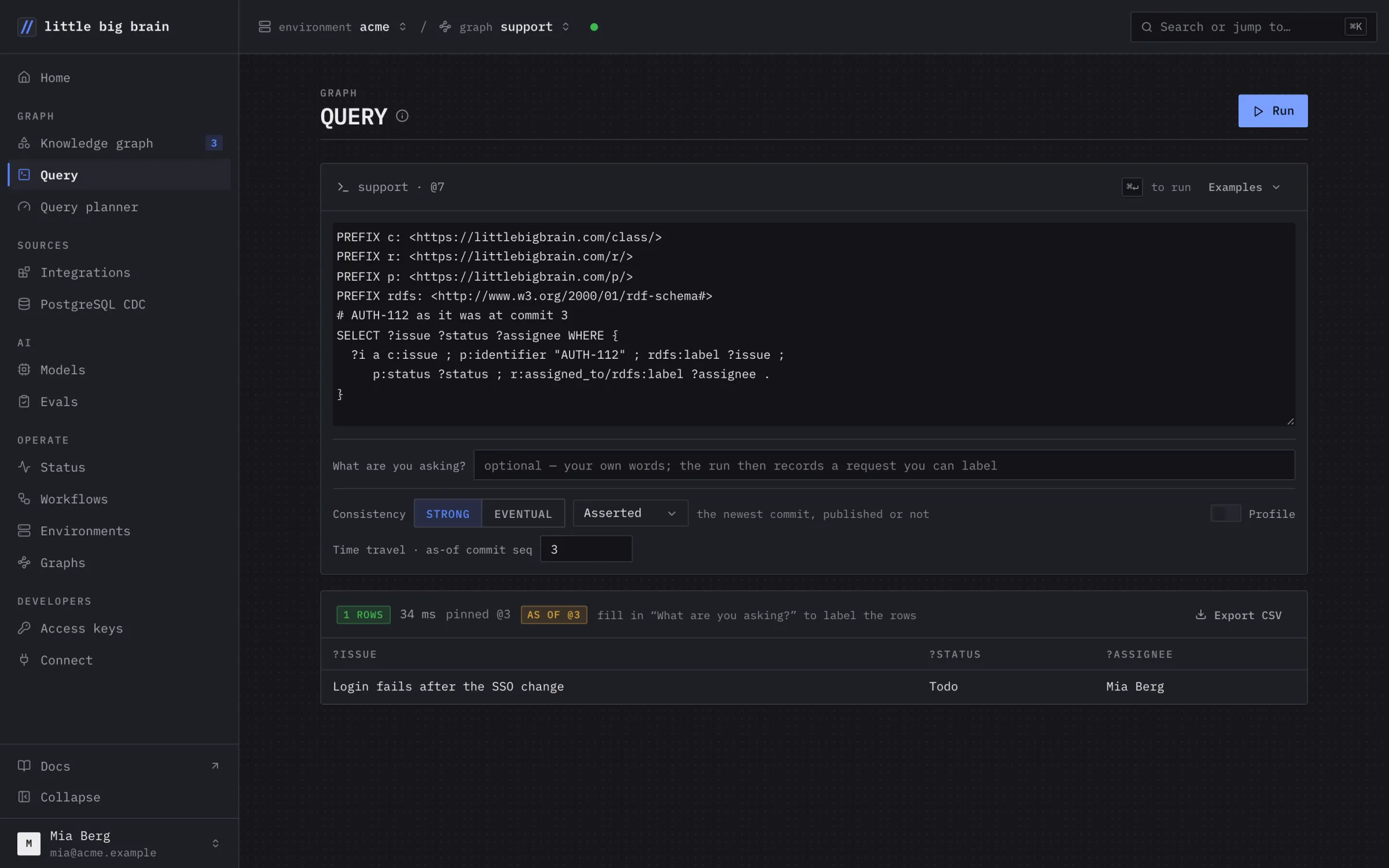Go to Integrations
The image size is (1389, 868).
coord(119,272)
